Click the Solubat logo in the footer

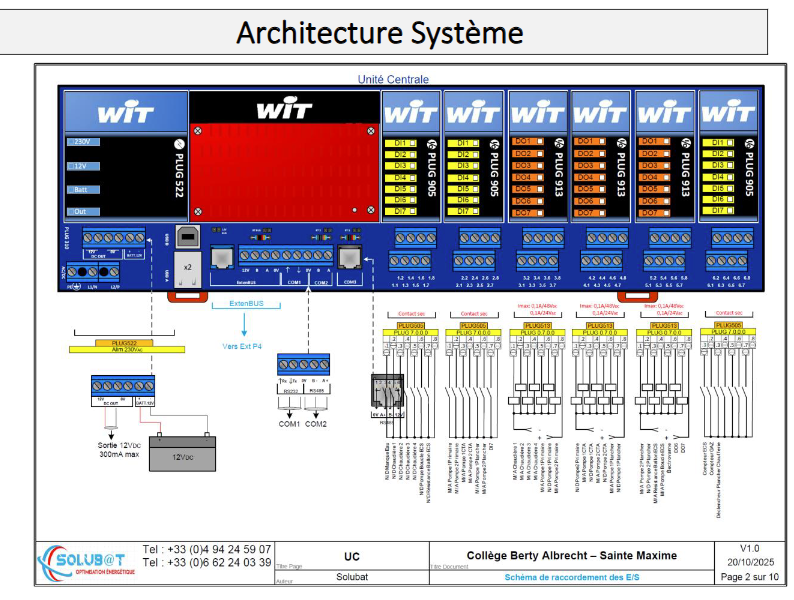86,563
